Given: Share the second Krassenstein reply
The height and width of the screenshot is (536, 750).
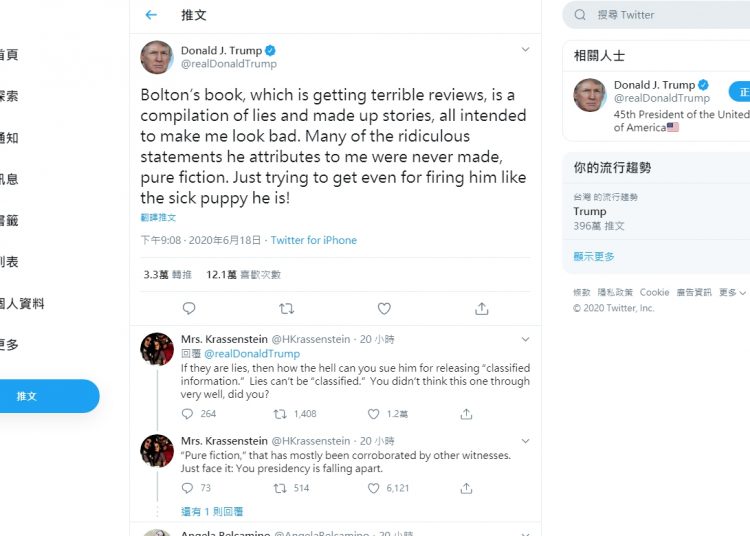Looking at the screenshot, I should click(x=466, y=488).
